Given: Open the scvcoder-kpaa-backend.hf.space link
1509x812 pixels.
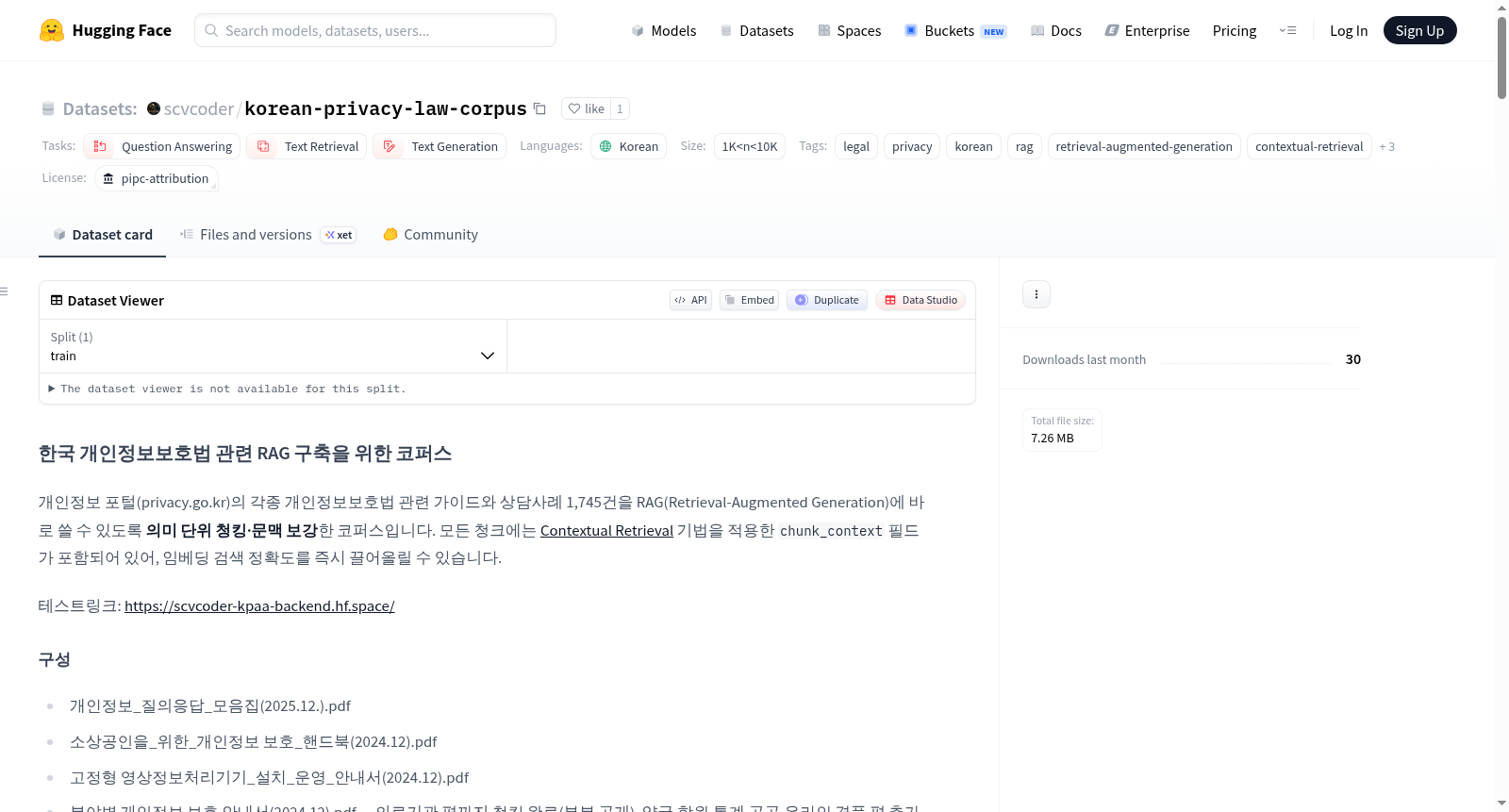Looking at the screenshot, I should [x=259, y=606].
